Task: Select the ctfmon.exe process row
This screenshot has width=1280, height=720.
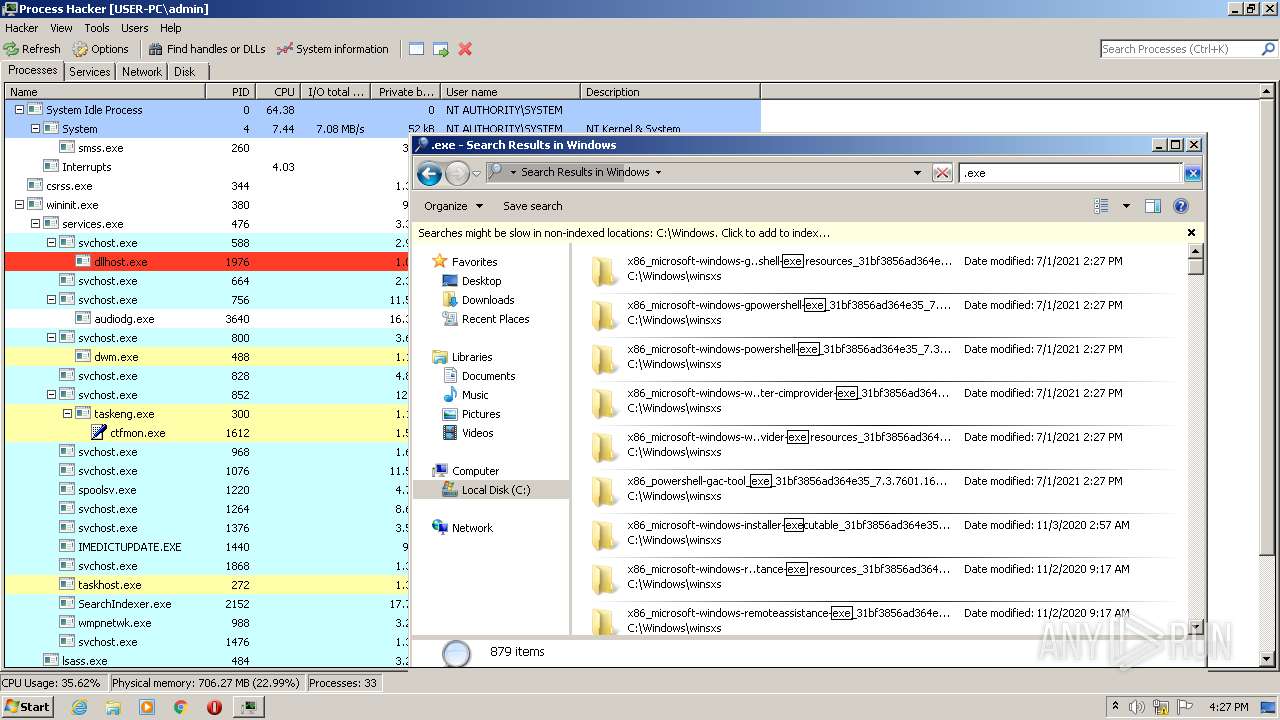Action: click(x=207, y=433)
